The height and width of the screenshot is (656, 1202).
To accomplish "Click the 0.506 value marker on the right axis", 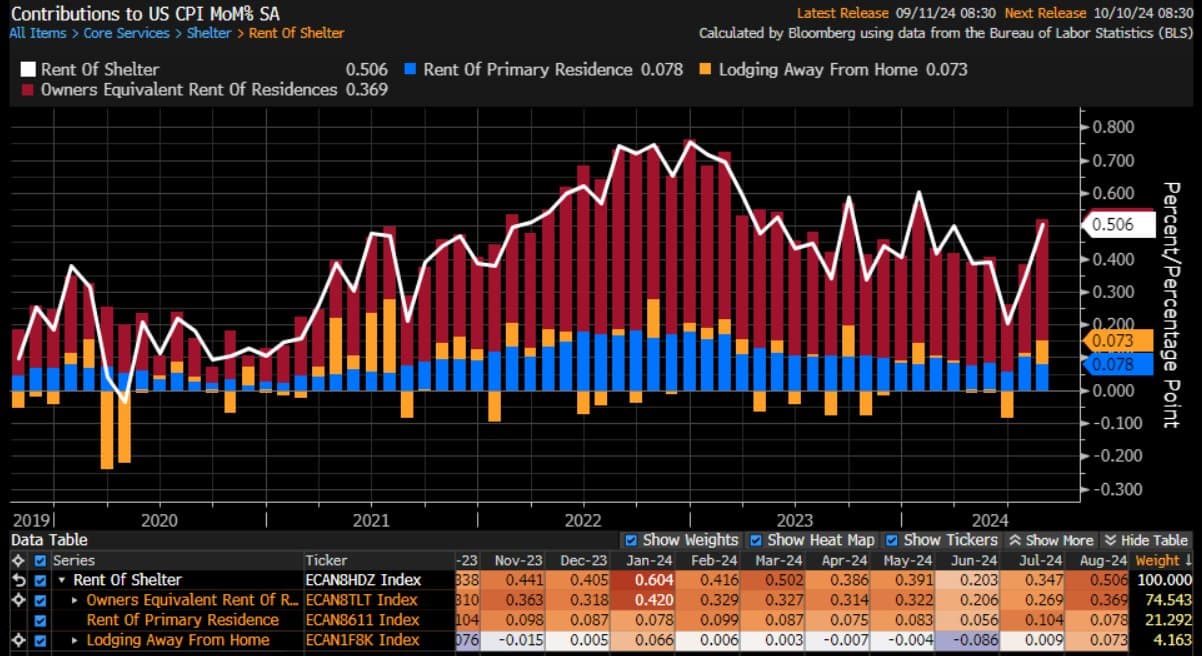I will point(1111,225).
